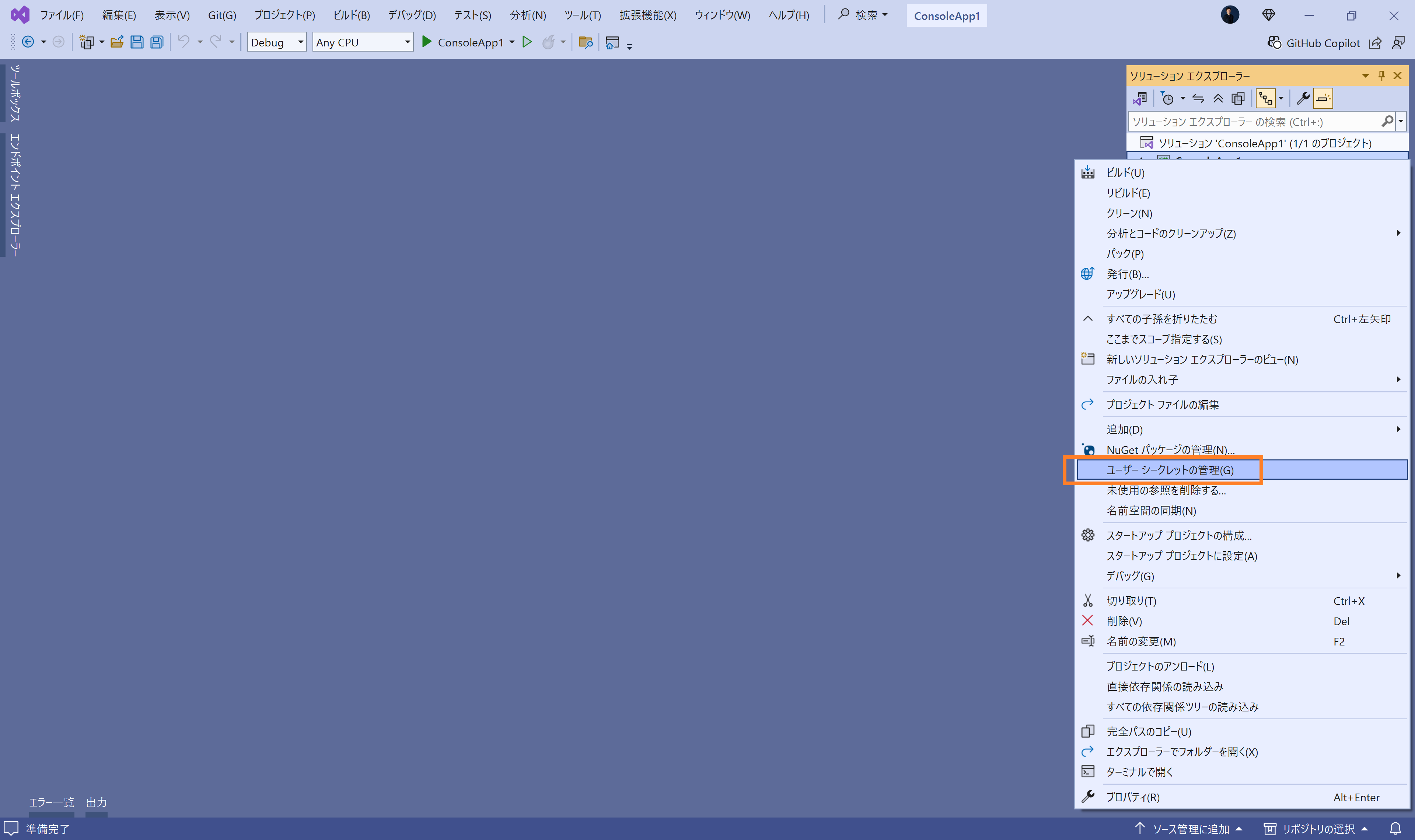Choose NuGet パッケージの管理(N)... menu entry
Screen dimensions: 1415x840
[1242, 449]
